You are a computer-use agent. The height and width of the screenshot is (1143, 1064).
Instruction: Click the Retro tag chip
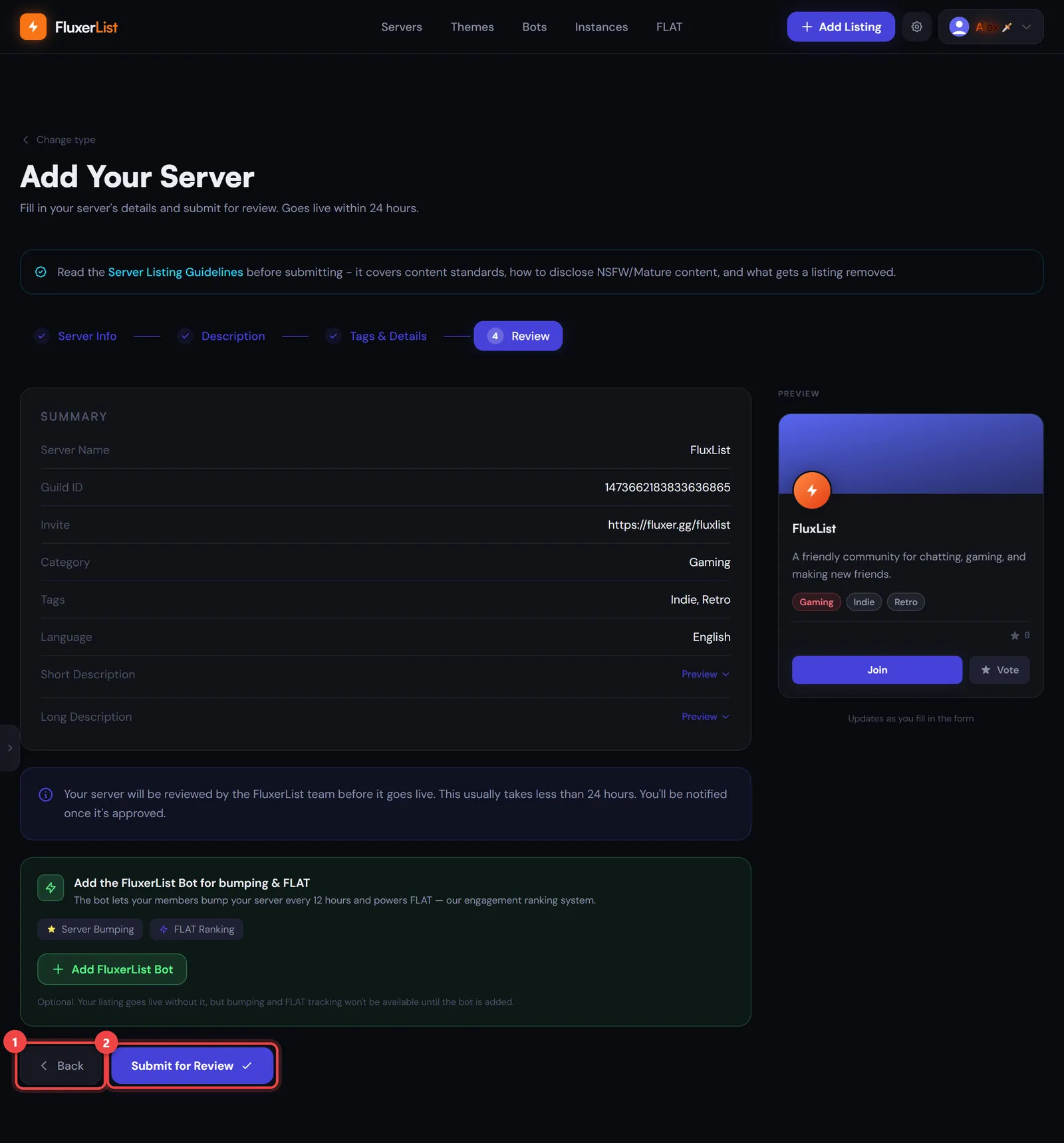click(906, 602)
